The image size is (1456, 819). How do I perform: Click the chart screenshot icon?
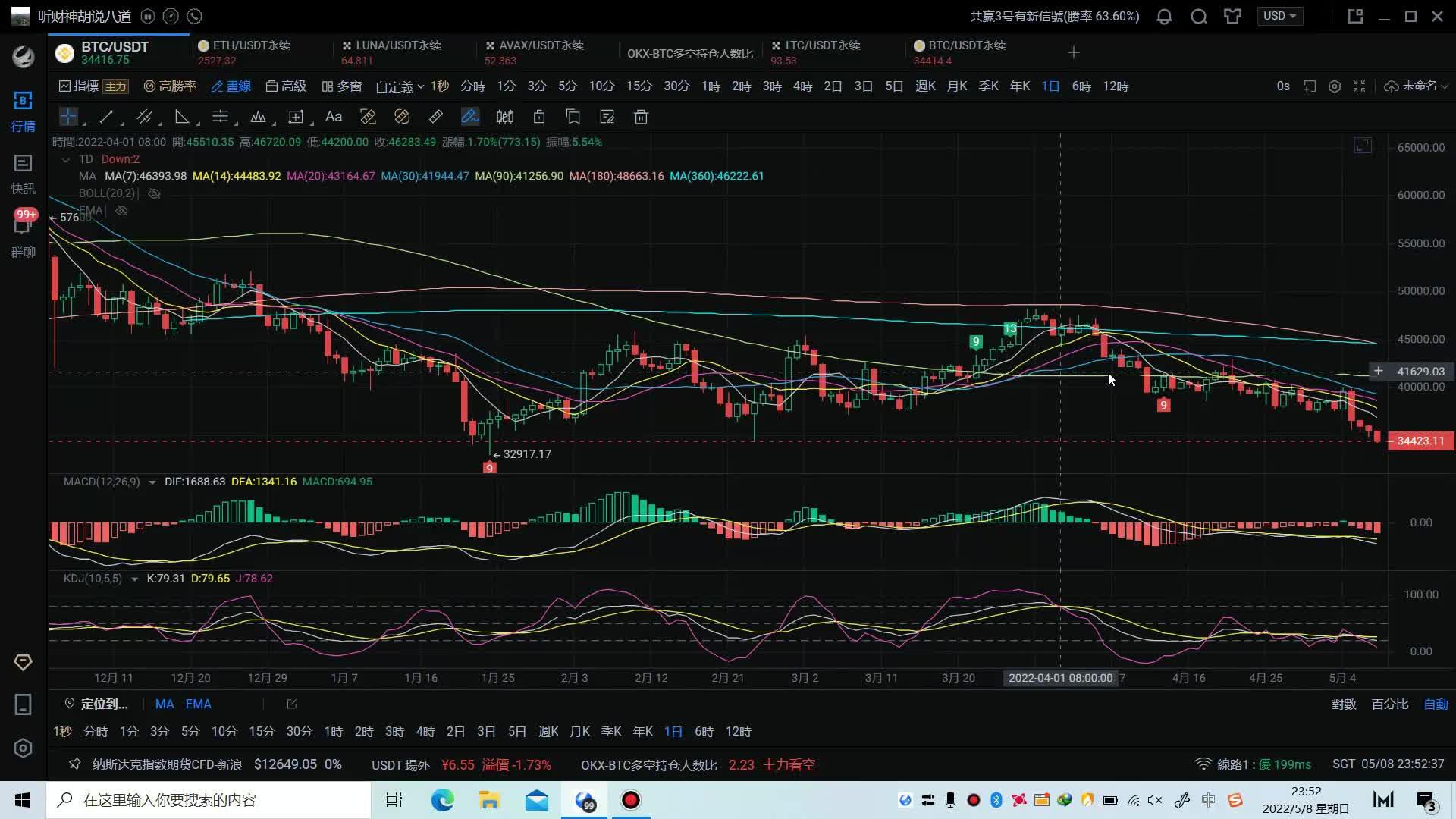tap(1310, 86)
